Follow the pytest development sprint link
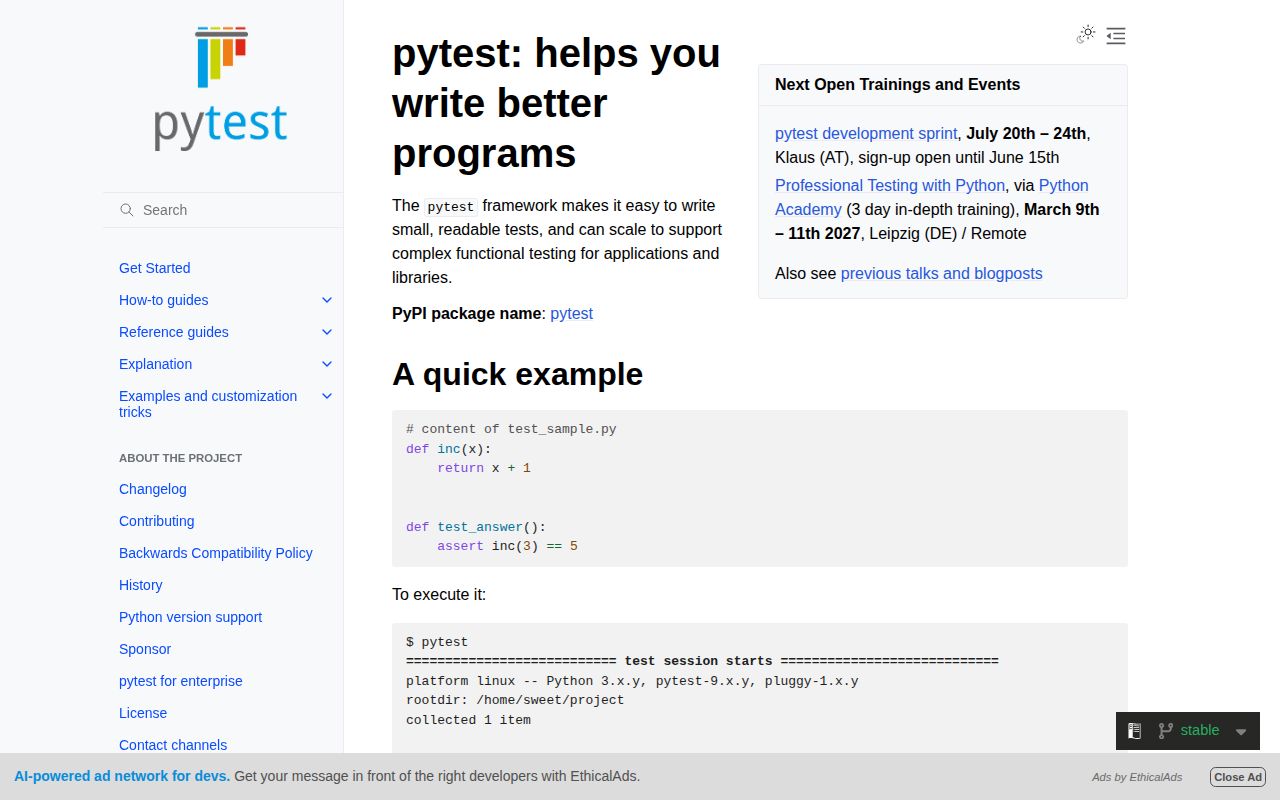This screenshot has width=1280, height=800. click(x=866, y=133)
